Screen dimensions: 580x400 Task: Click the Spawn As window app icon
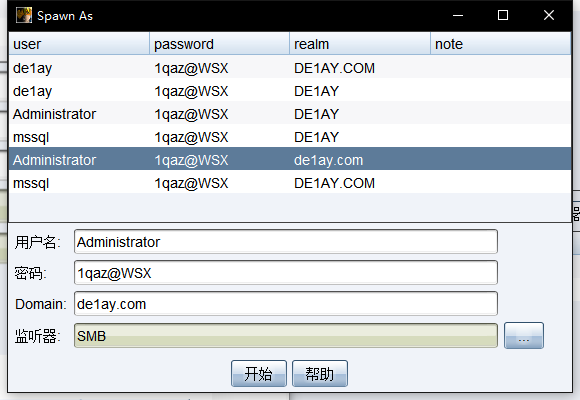[x=24, y=15]
